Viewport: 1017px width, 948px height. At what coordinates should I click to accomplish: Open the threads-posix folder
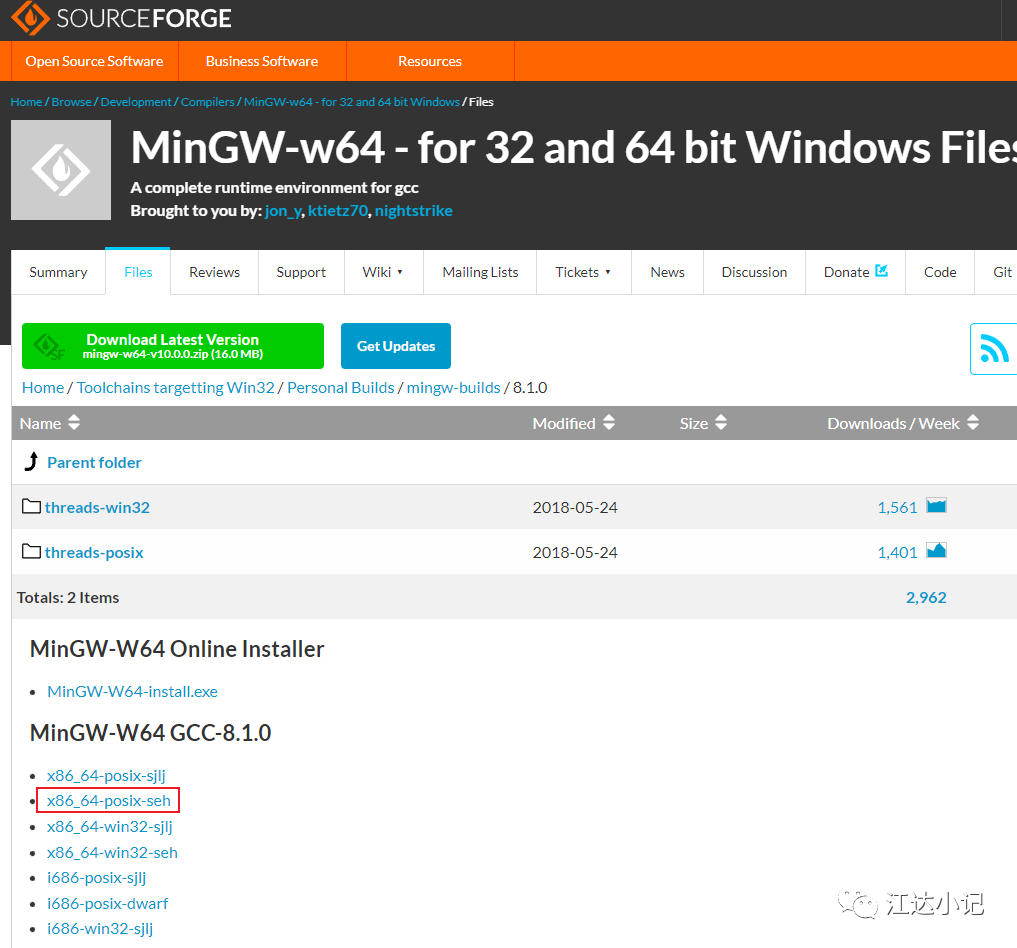[x=94, y=552]
